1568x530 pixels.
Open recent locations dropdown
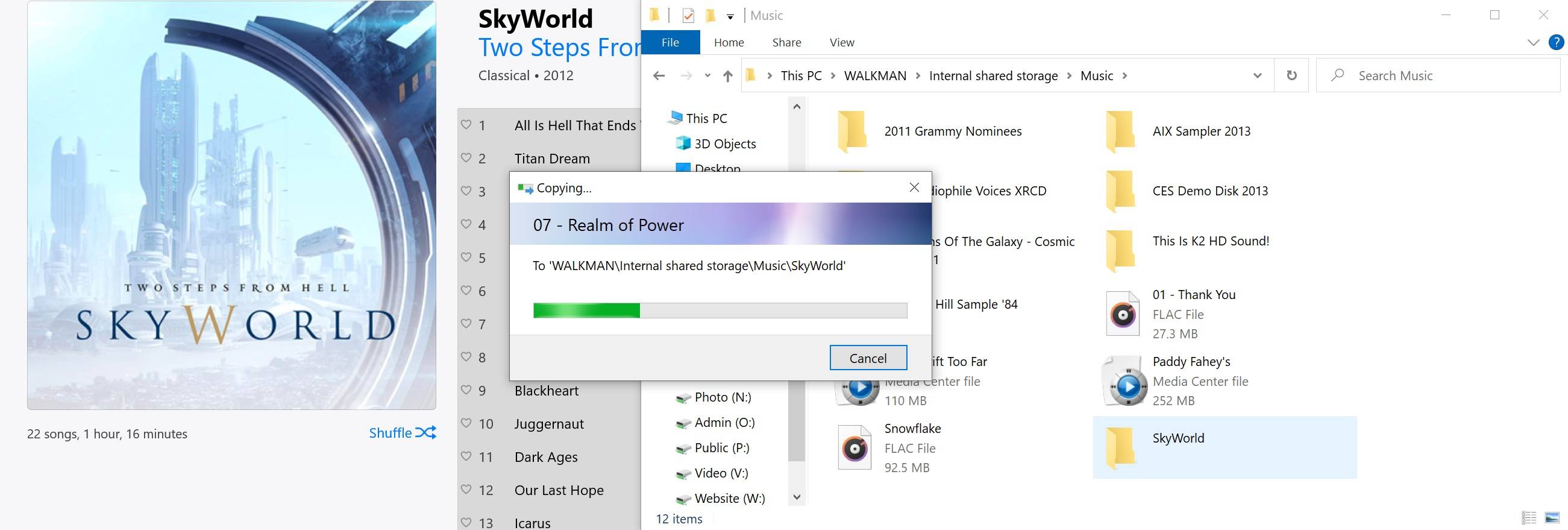point(707,75)
